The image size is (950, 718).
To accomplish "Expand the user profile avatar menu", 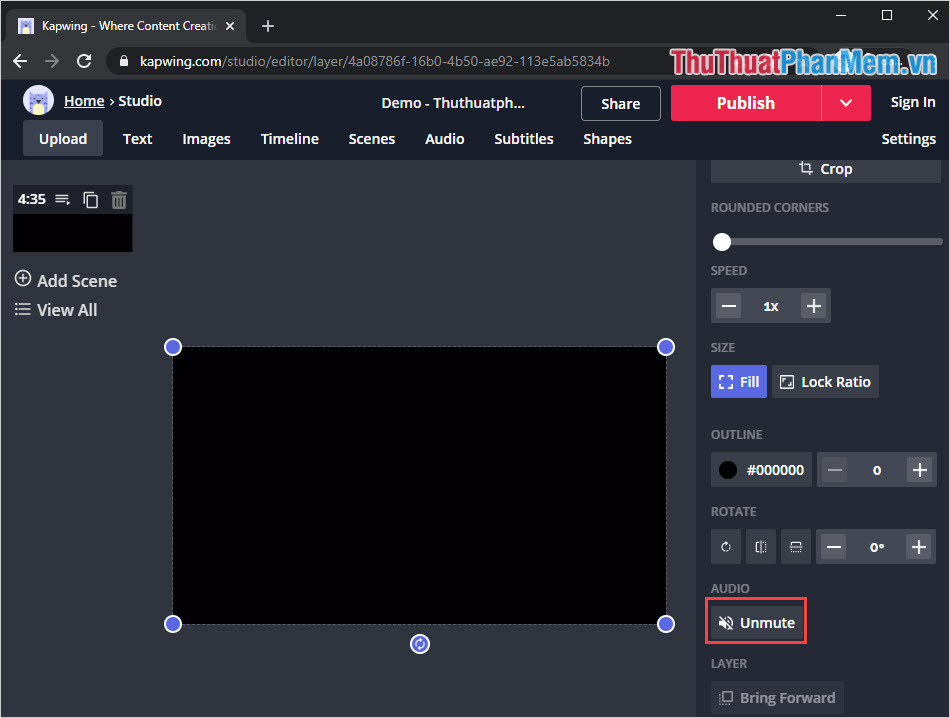I will click(x=37, y=100).
